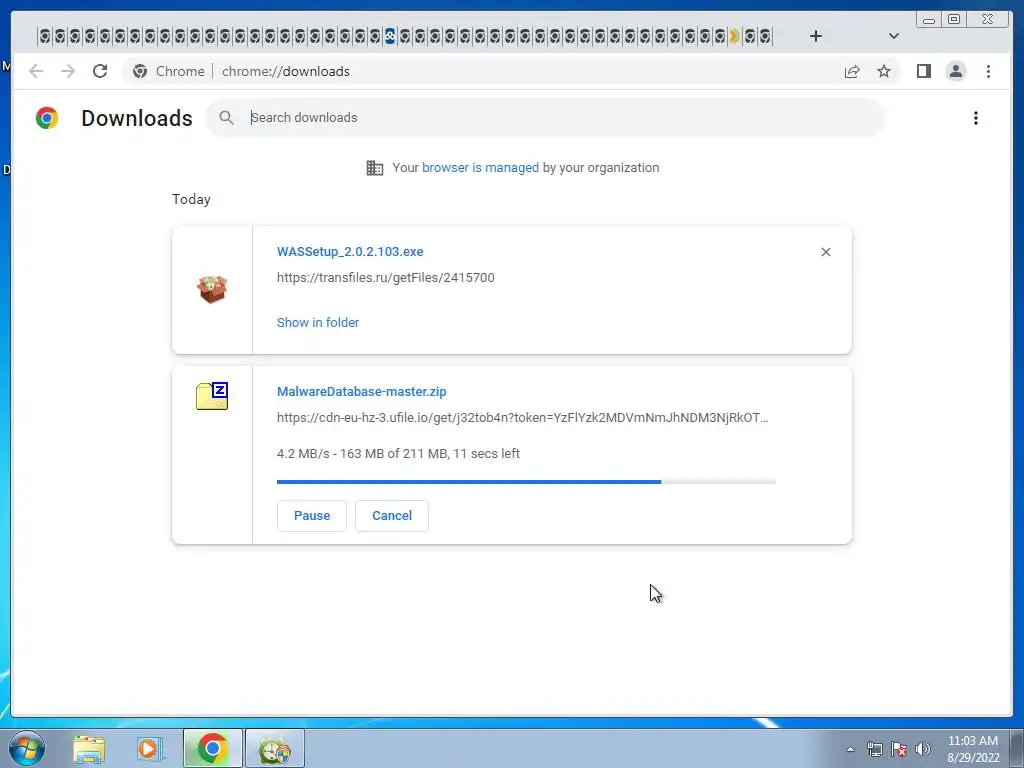Open MalwareDatabase-master.zip link

pos(362,392)
